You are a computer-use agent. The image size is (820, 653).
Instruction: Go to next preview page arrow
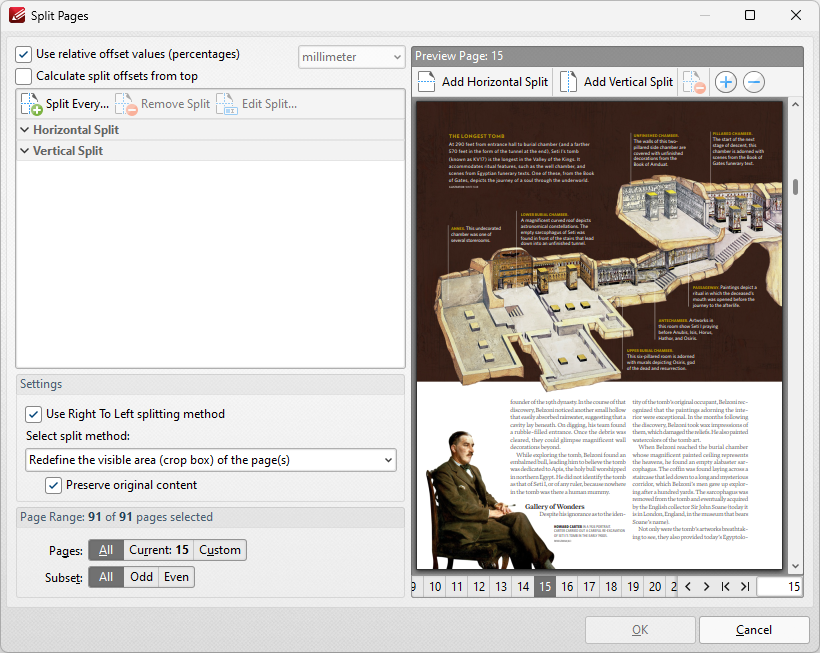[x=707, y=587]
